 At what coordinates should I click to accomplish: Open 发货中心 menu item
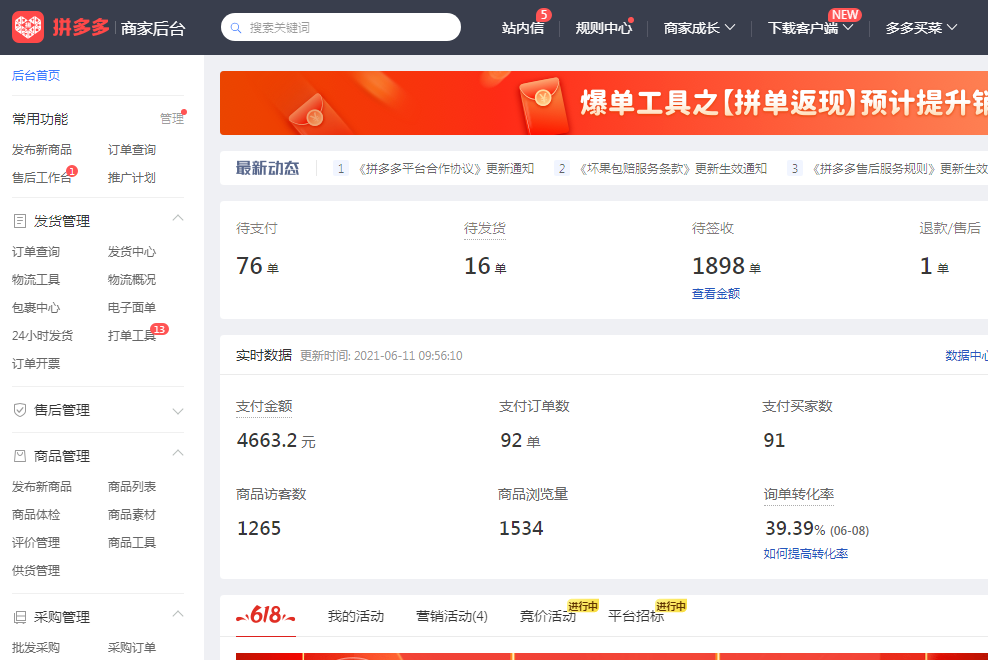[x=132, y=252]
